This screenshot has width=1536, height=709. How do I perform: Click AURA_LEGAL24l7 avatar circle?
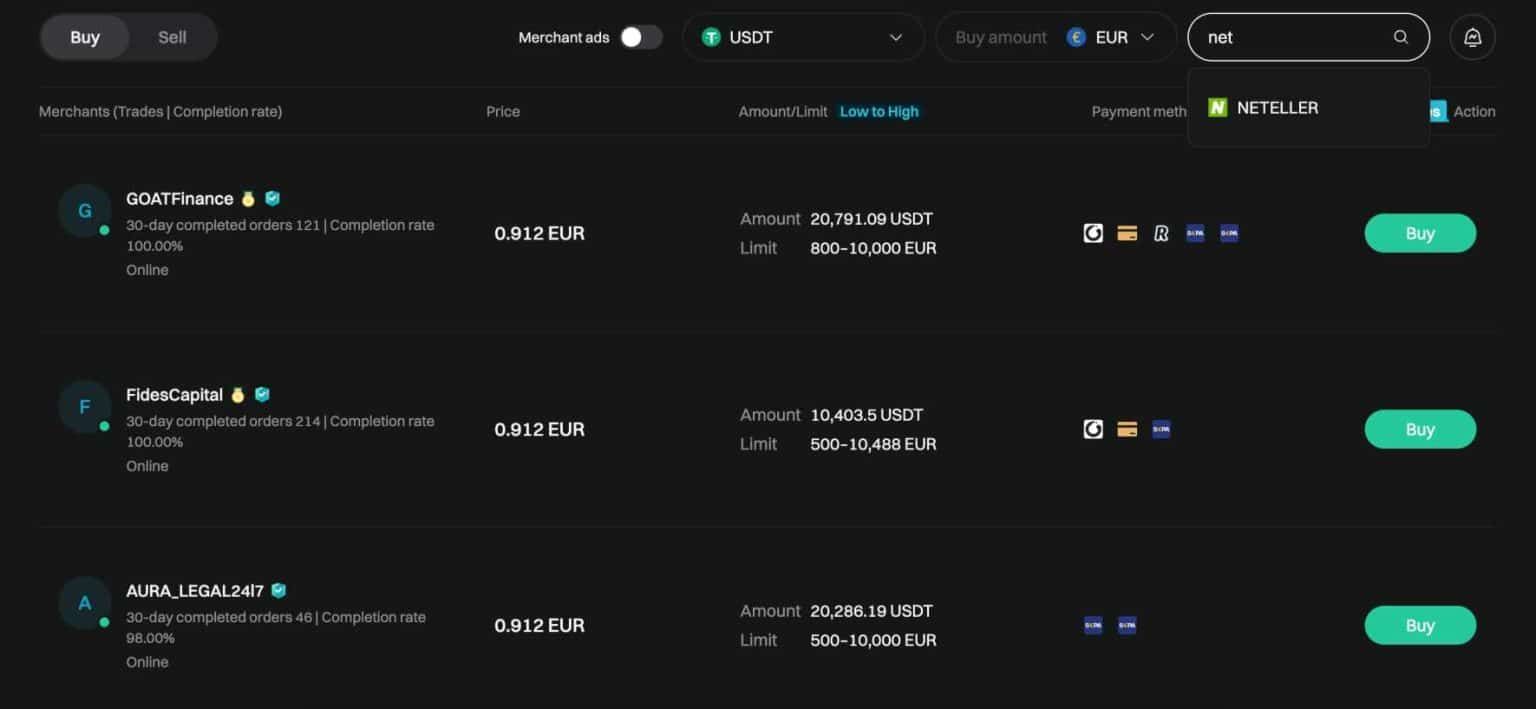[84, 603]
